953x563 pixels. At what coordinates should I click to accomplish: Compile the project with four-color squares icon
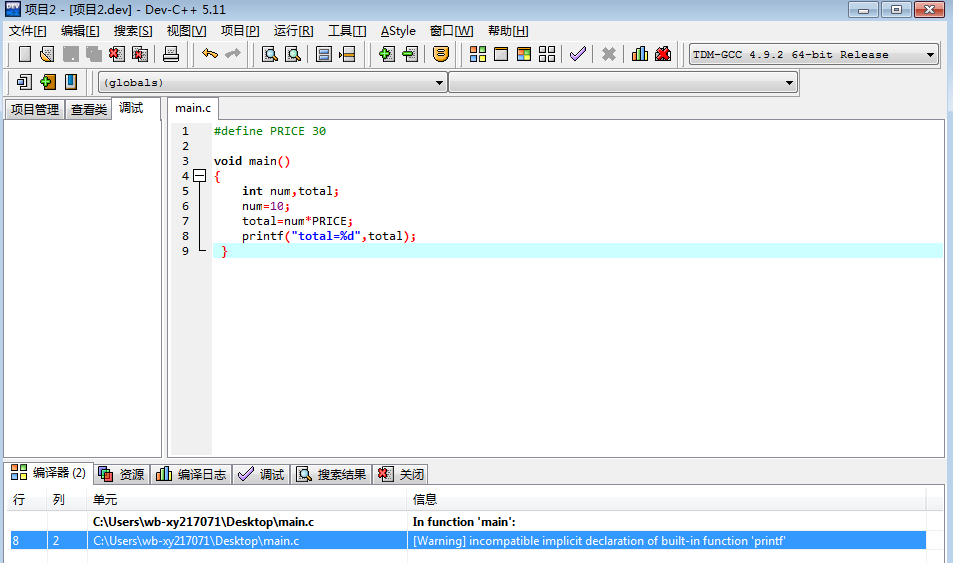478,54
